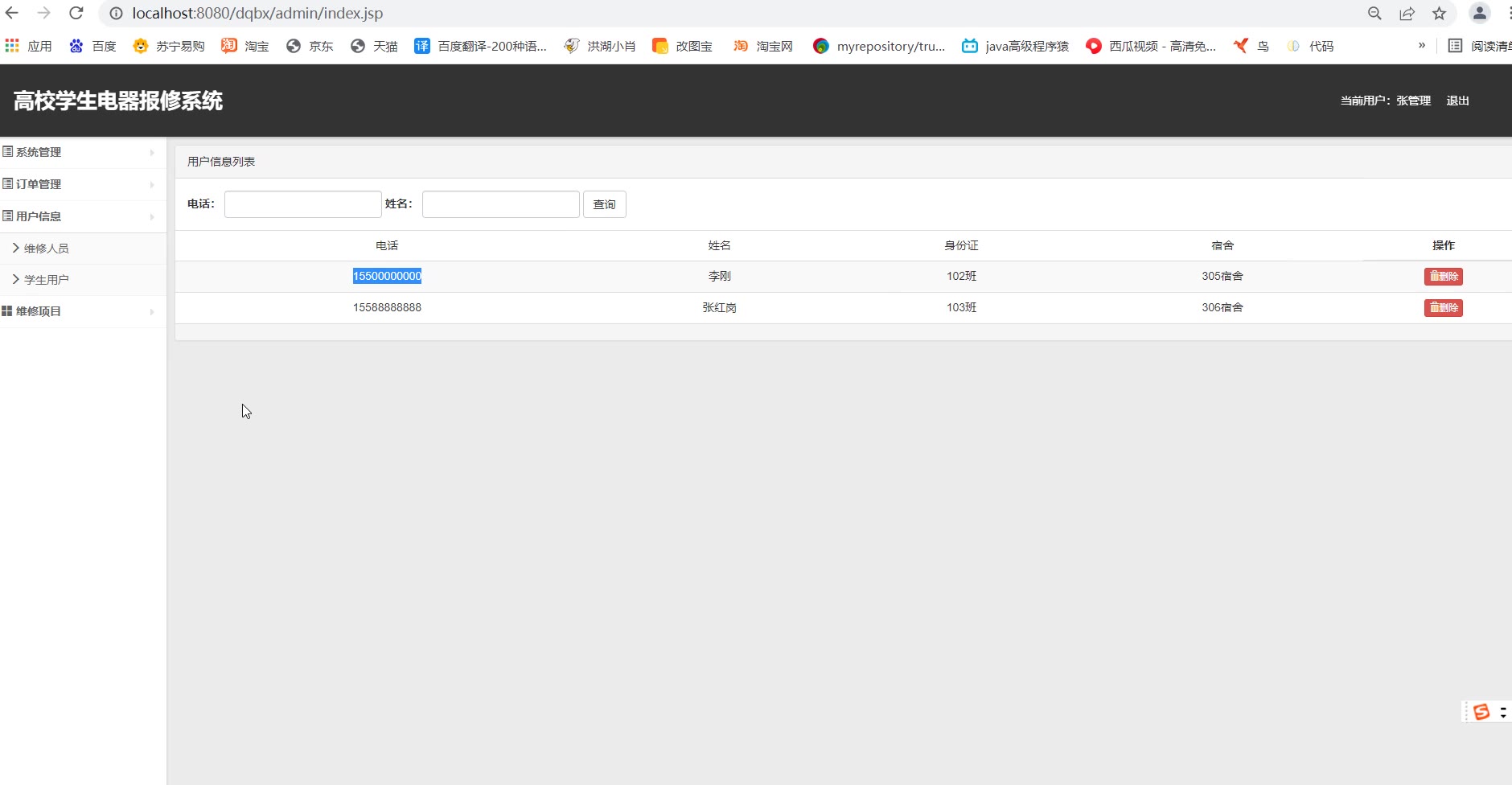Screen dimensions: 1512x785
Task: Open the 天猫 bookmark
Action: pos(374,46)
